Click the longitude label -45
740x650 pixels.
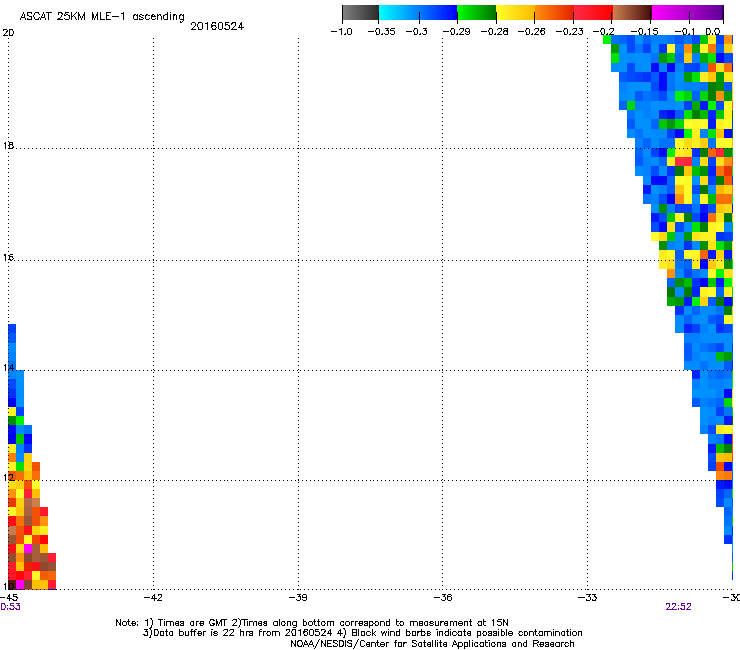9,598
